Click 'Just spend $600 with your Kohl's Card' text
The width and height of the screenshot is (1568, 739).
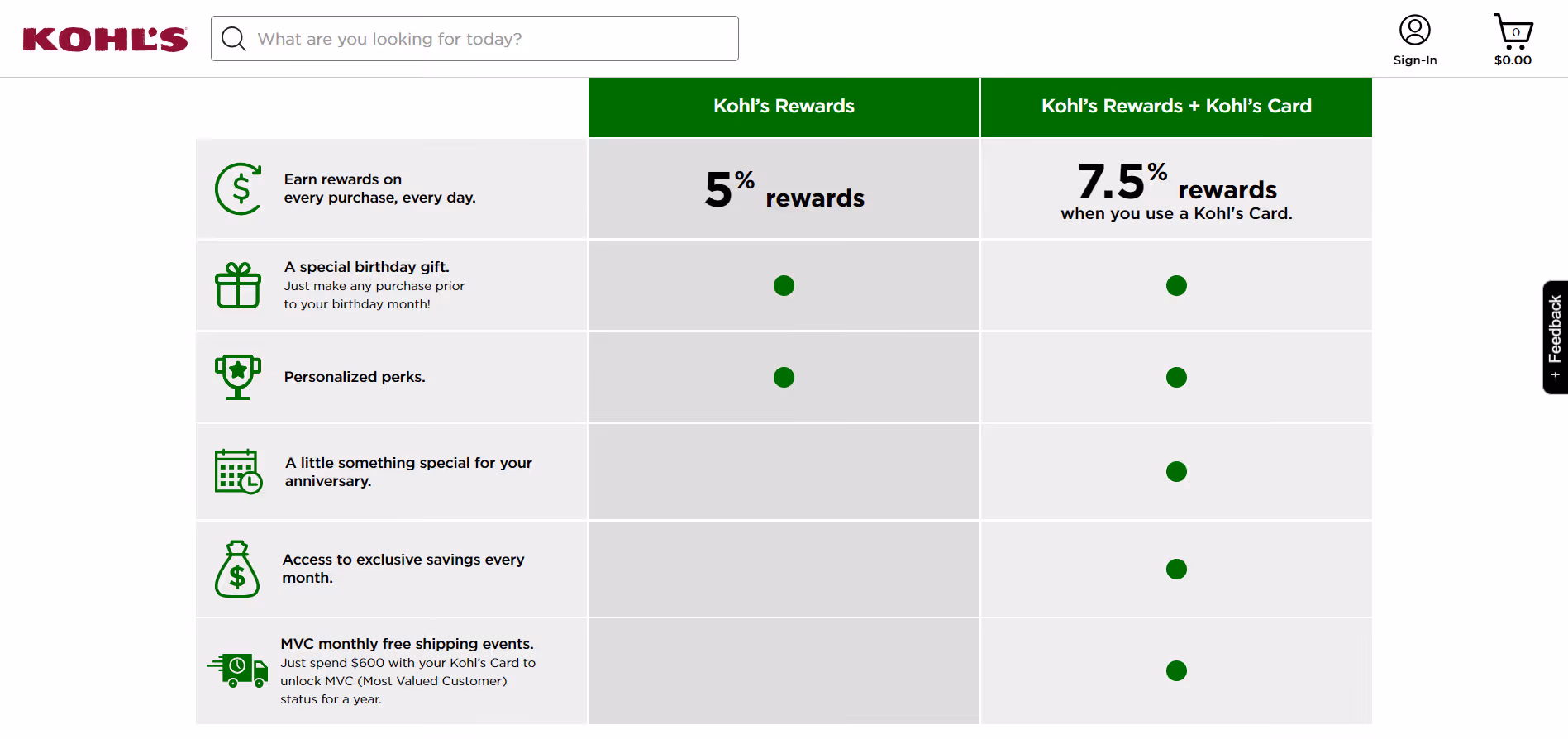pyautogui.click(x=407, y=663)
